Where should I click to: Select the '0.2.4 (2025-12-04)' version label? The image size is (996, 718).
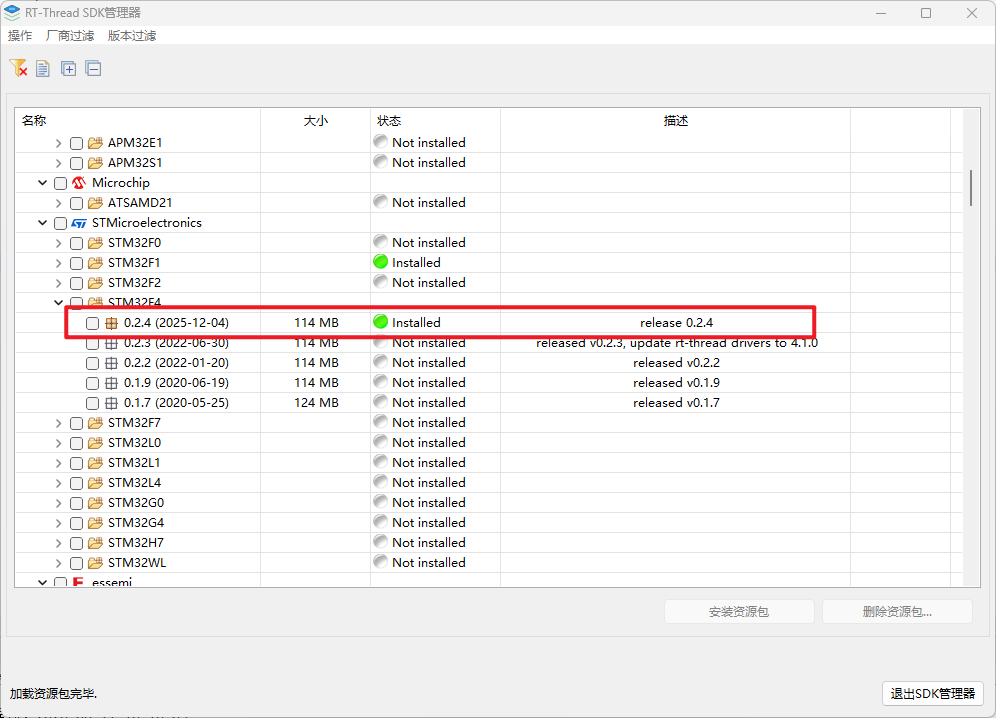pyautogui.click(x=176, y=323)
